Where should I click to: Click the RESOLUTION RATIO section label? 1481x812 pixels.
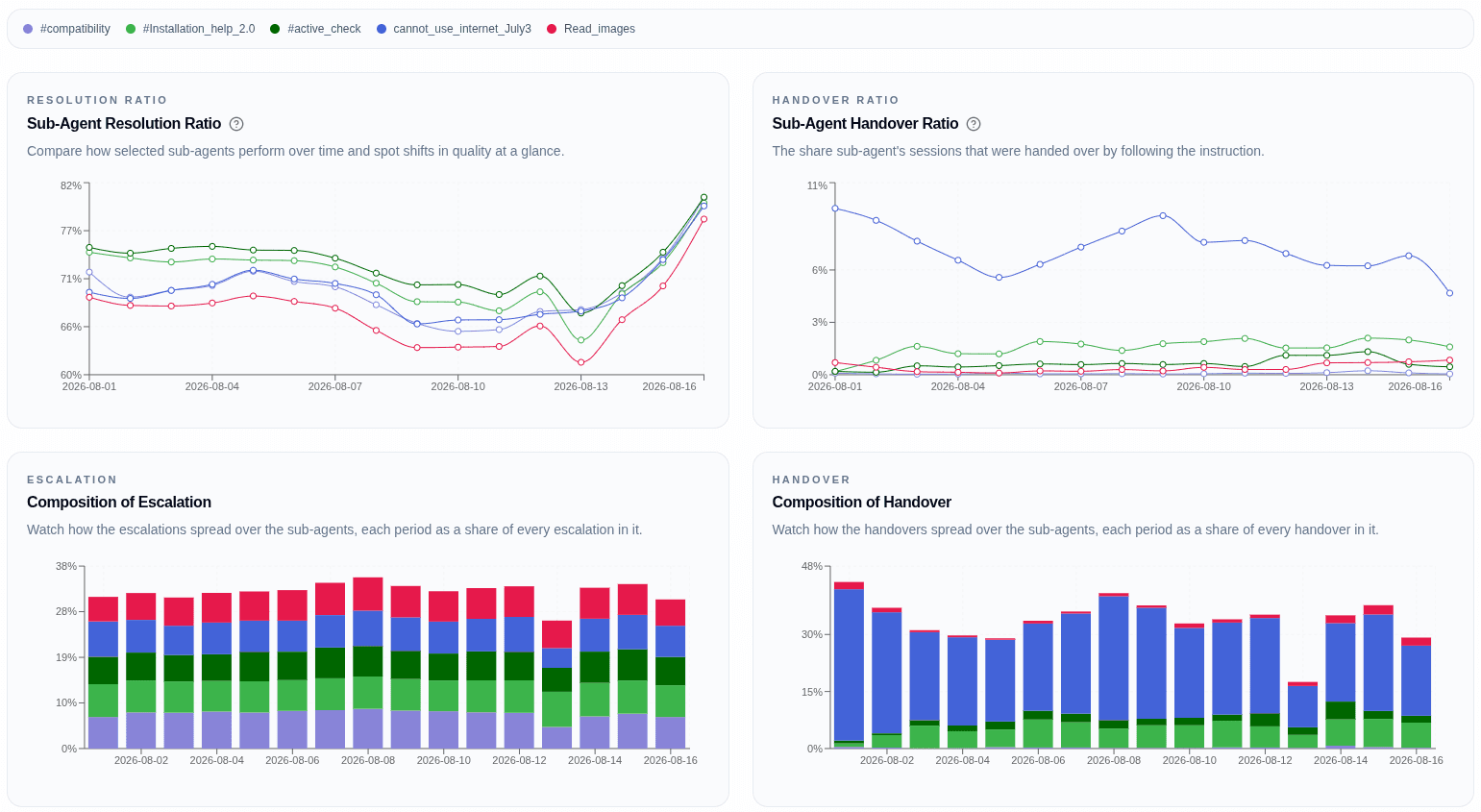[x=97, y=100]
